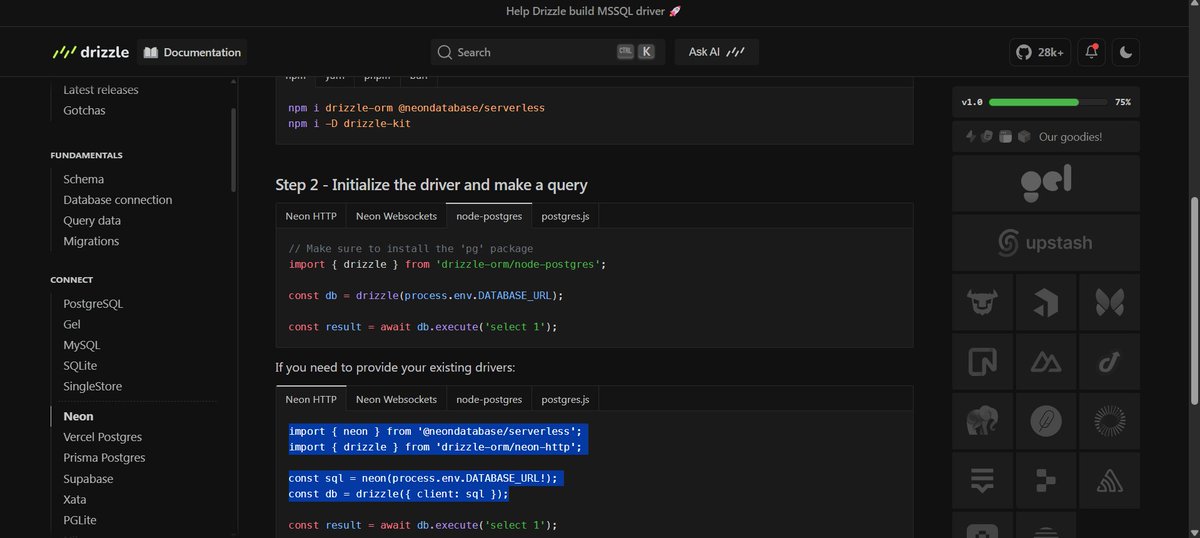Select Neon HTTP tab in existing drivers block

(311, 399)
